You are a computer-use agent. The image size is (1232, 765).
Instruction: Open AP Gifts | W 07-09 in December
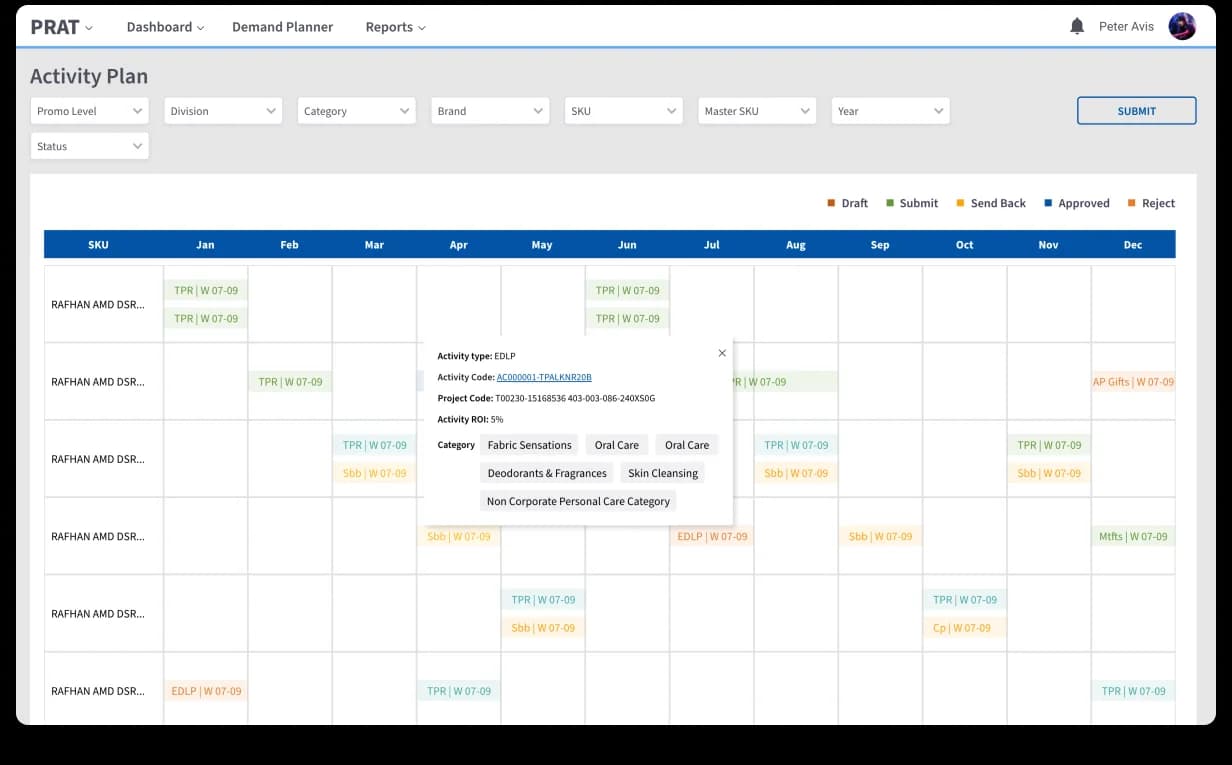coord(1133,382)
